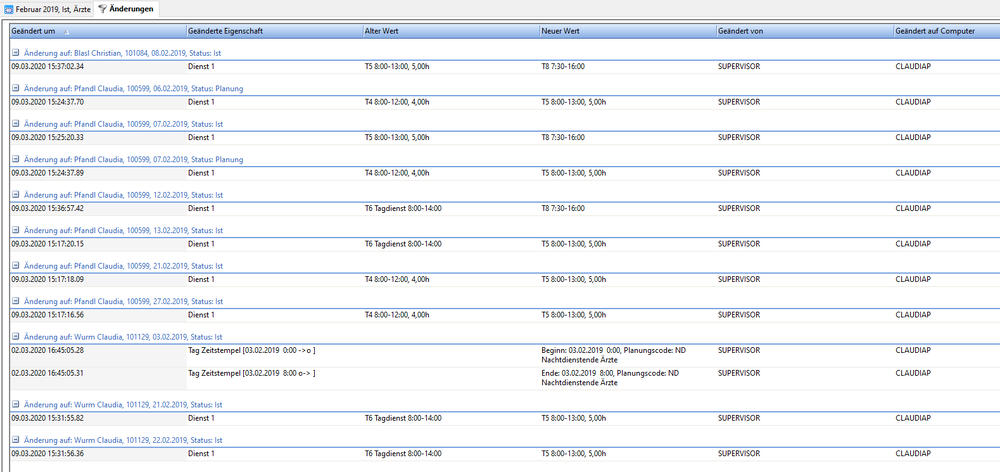The image size is (1000, 472).
Task: Click the filter icon on the Änderungen tab
Action: 102,8
